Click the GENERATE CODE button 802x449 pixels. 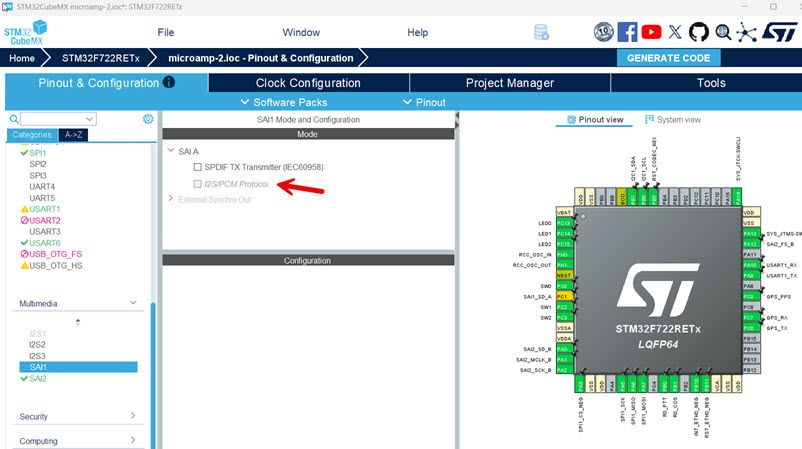(x=669, y=58)
